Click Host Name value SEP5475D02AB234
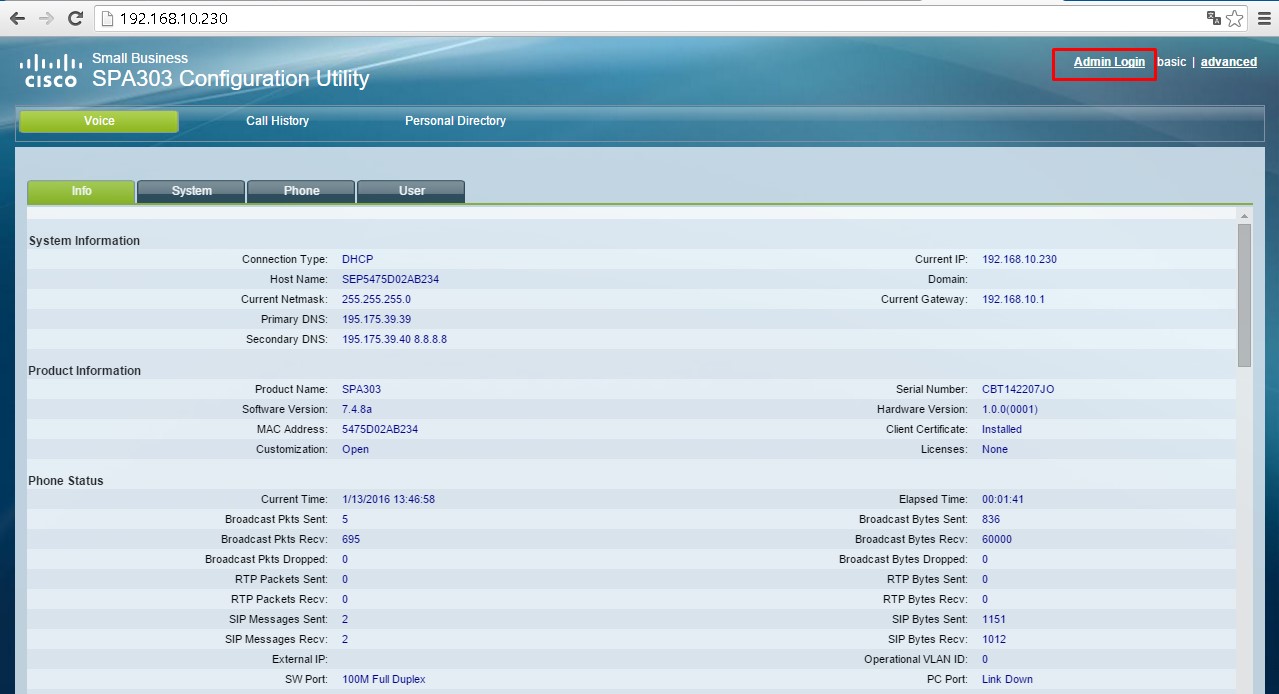 point(390,279)
